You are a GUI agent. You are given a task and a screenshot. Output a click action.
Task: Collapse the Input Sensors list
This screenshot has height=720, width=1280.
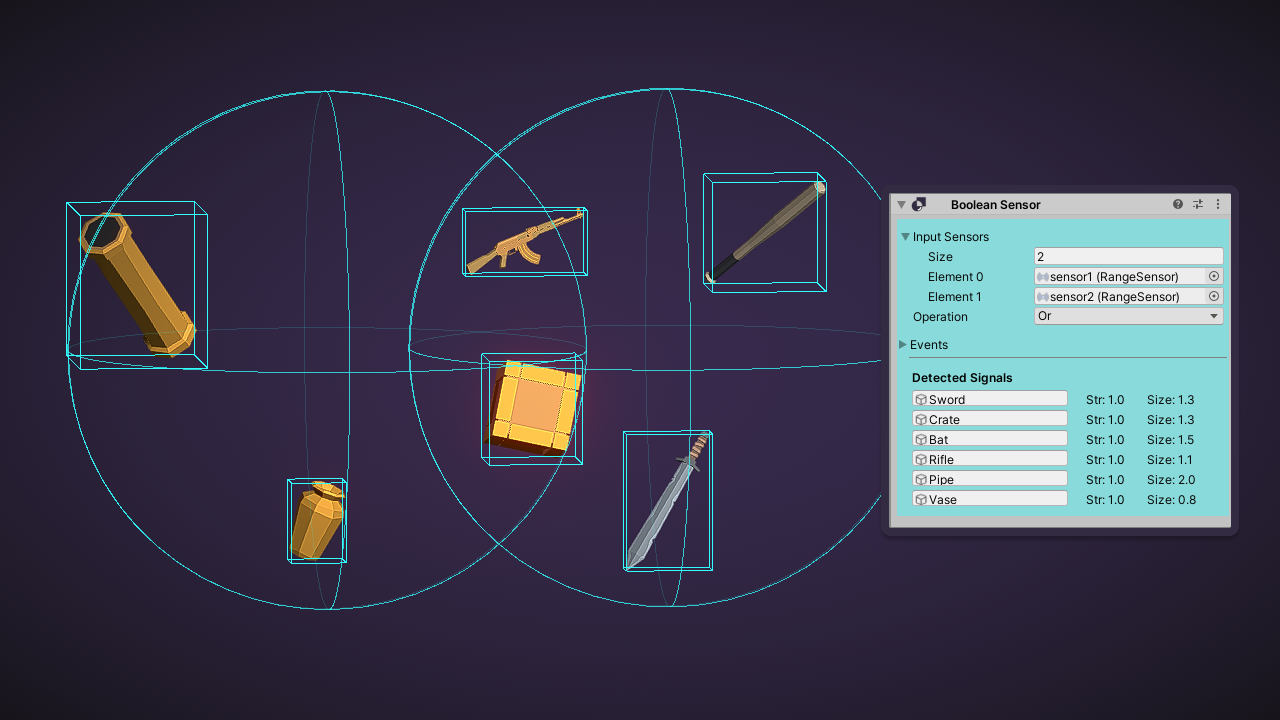(x=905, y=237)
